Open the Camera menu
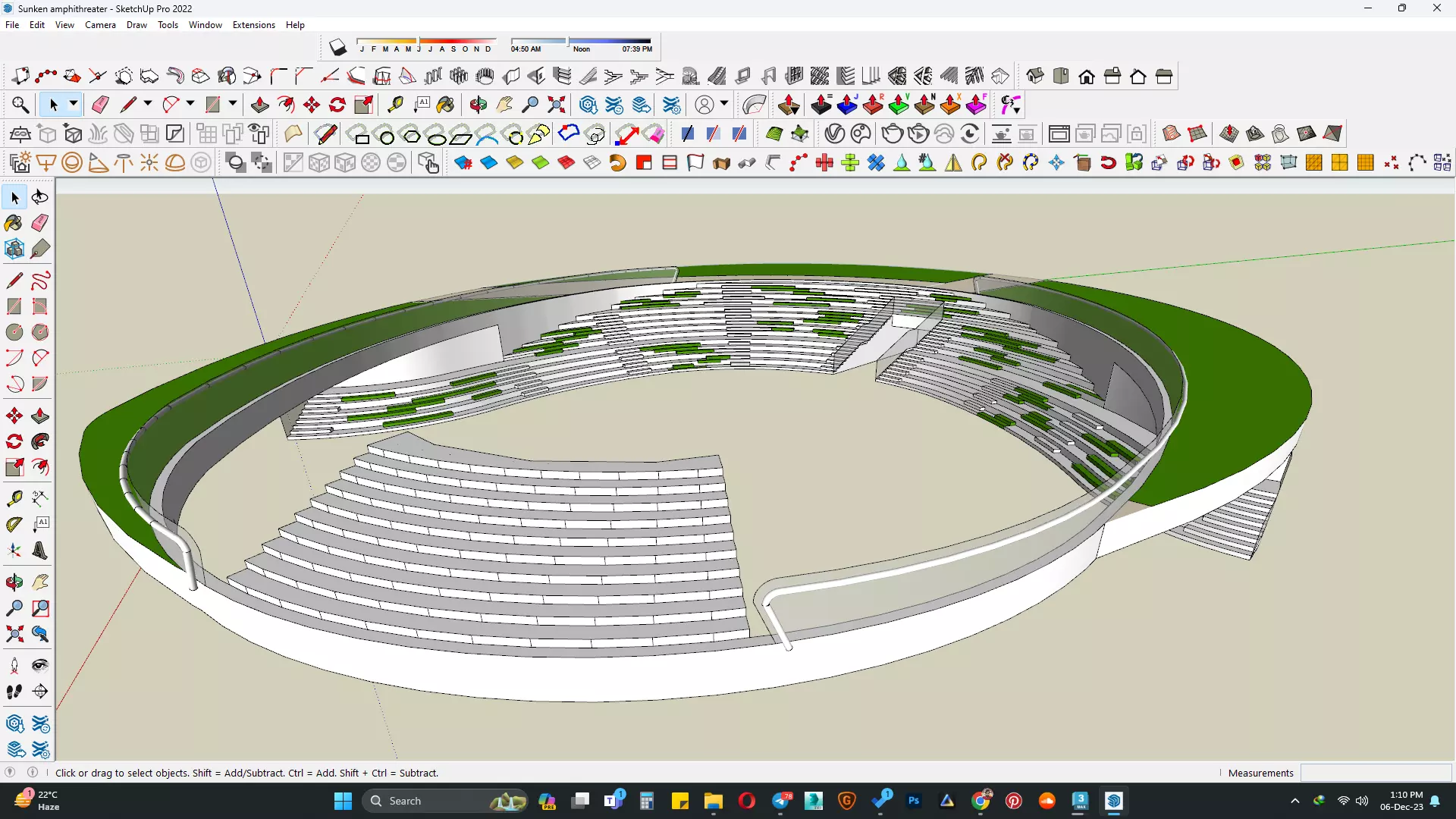The height and width of the screenshot is (819, 1456). tap(100, 25)
